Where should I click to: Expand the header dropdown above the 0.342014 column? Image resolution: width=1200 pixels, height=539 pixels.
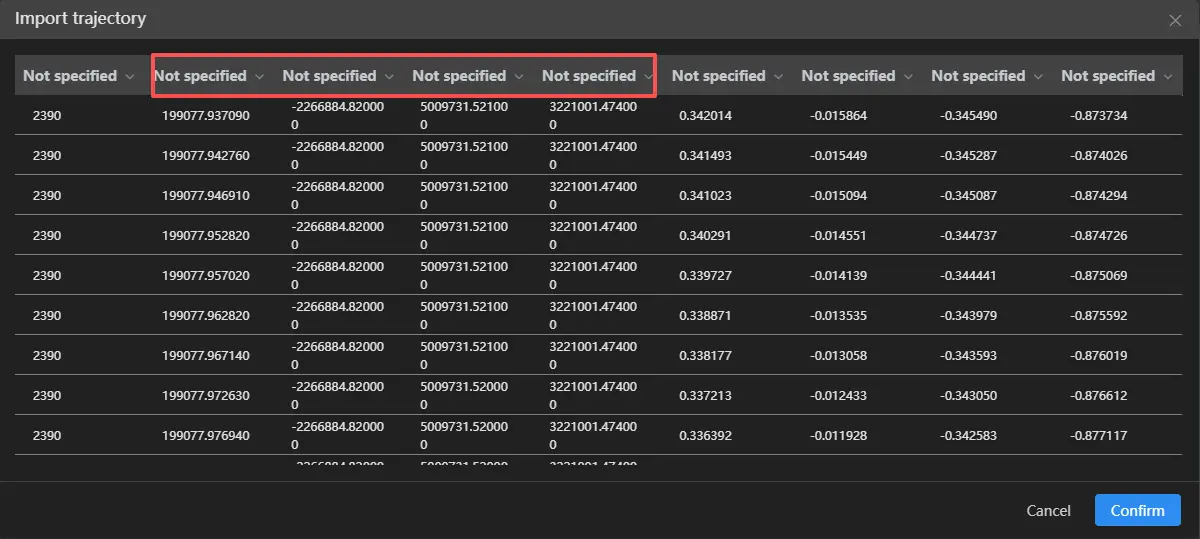tap(727, 76)
